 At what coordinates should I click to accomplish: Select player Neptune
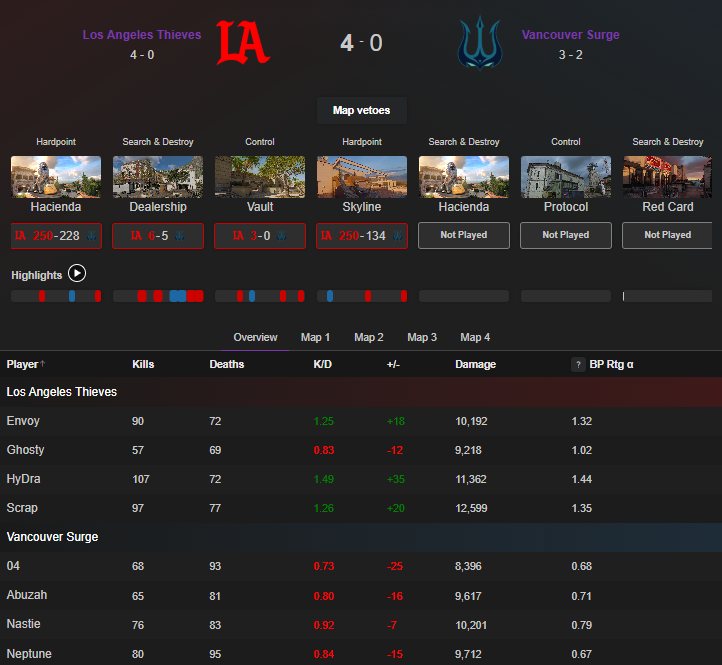point(29,654)
